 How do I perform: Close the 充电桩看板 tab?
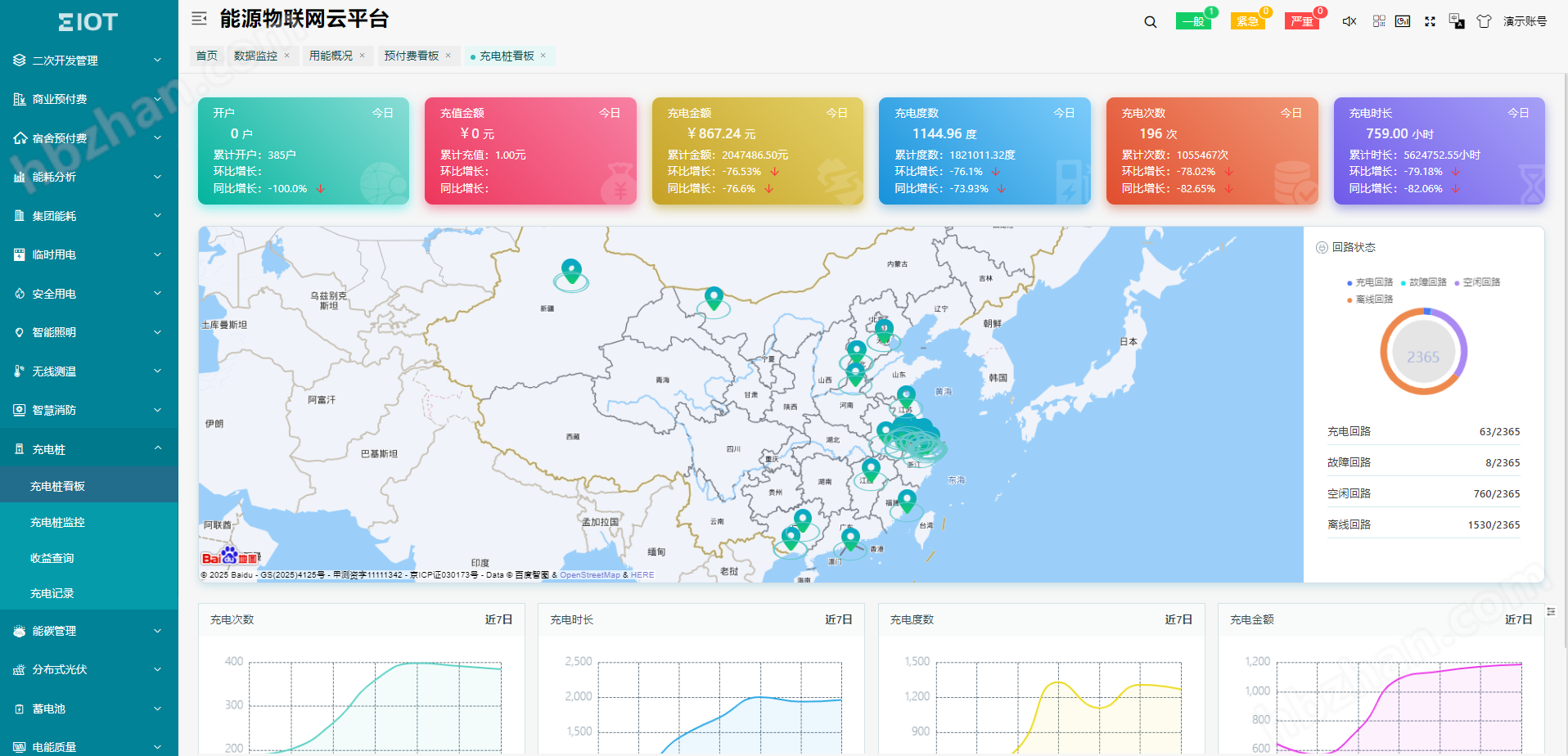coord(543,56)
